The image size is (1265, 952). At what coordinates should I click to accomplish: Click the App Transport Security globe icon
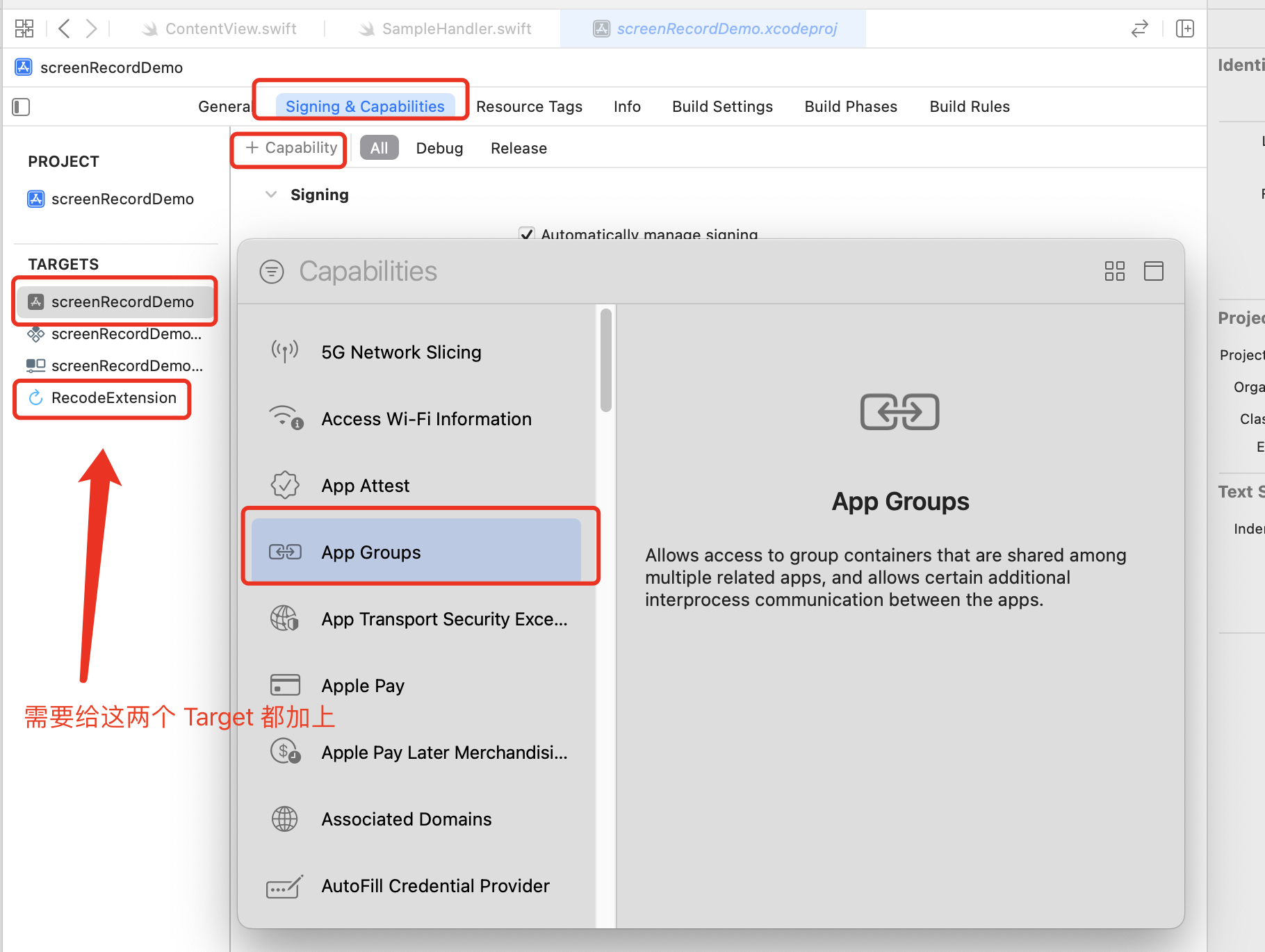285,618
